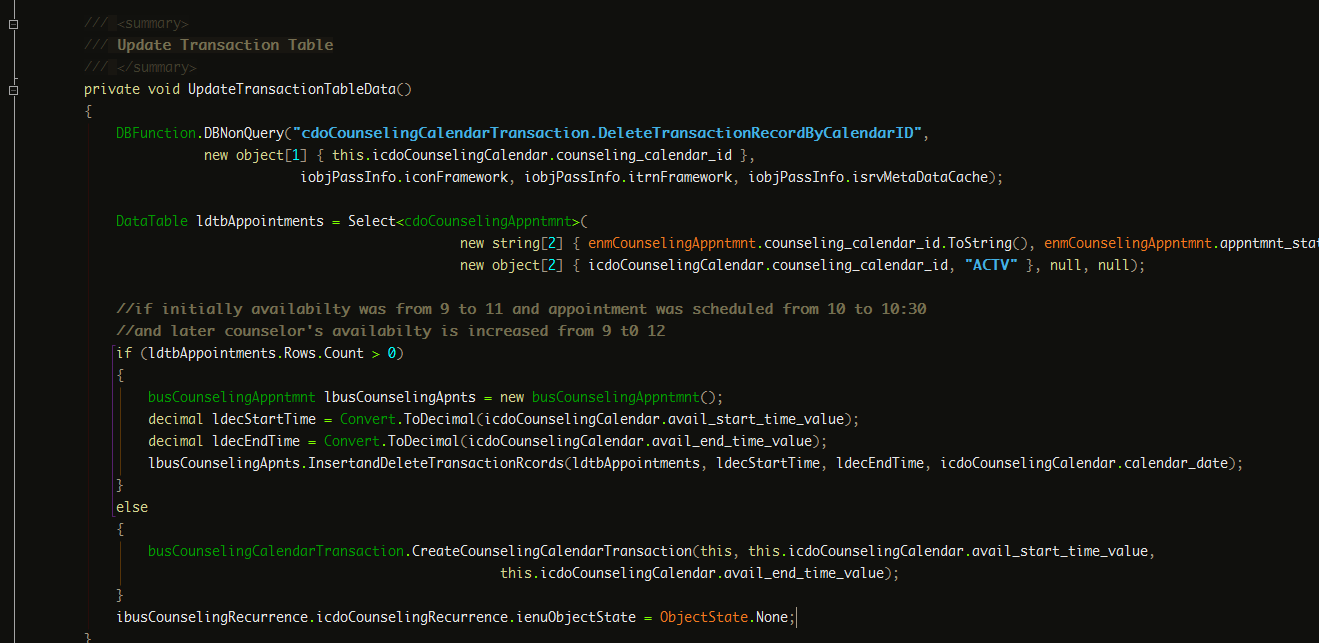The height and width of the screenshot is (643, 1319).
Task: Click the 'Update Transaction Table' comment text
Action: [x=225, y=45]
